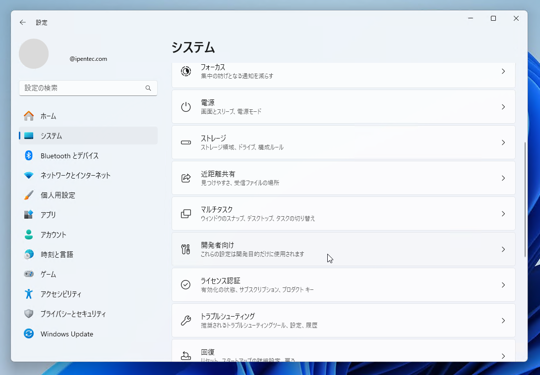Expand ストレージ row chevron
This screenshot has width=540, height=375.
pyautogui.click(x=503, y=143)
